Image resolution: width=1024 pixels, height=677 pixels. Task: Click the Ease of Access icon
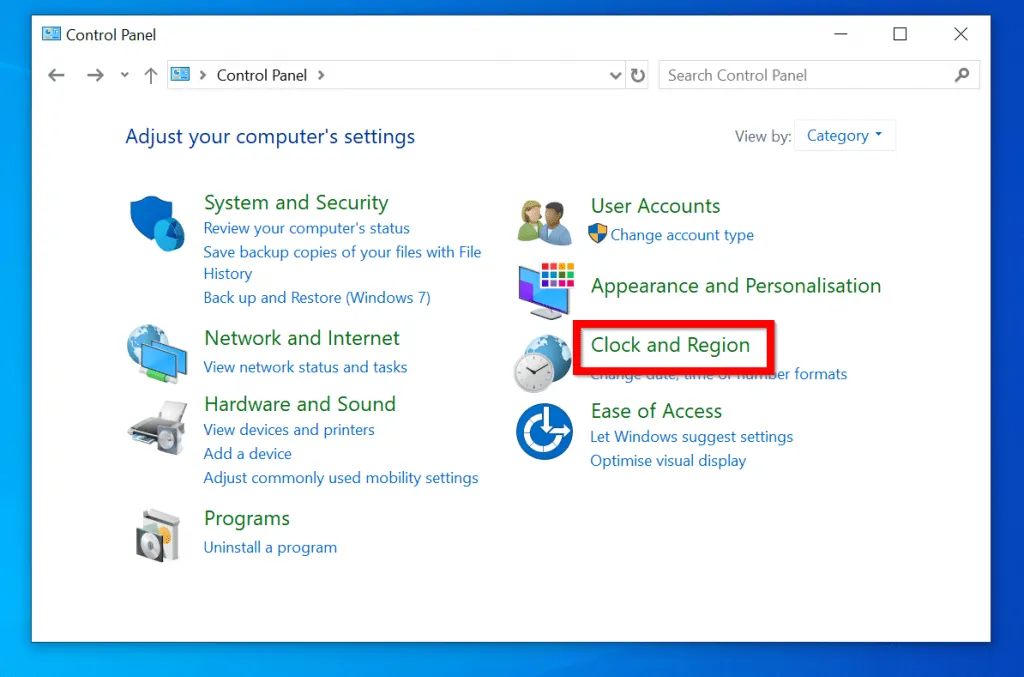tap(544, 432)
